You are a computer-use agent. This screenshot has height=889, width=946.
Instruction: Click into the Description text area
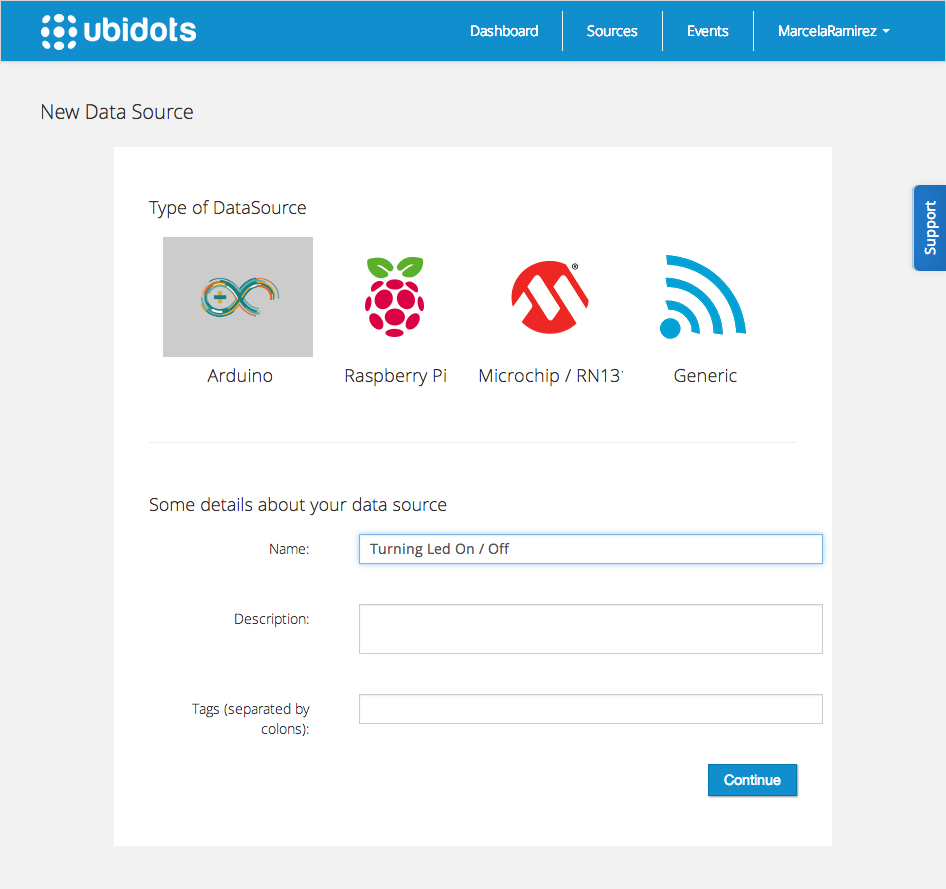click(x=591, y=629)
